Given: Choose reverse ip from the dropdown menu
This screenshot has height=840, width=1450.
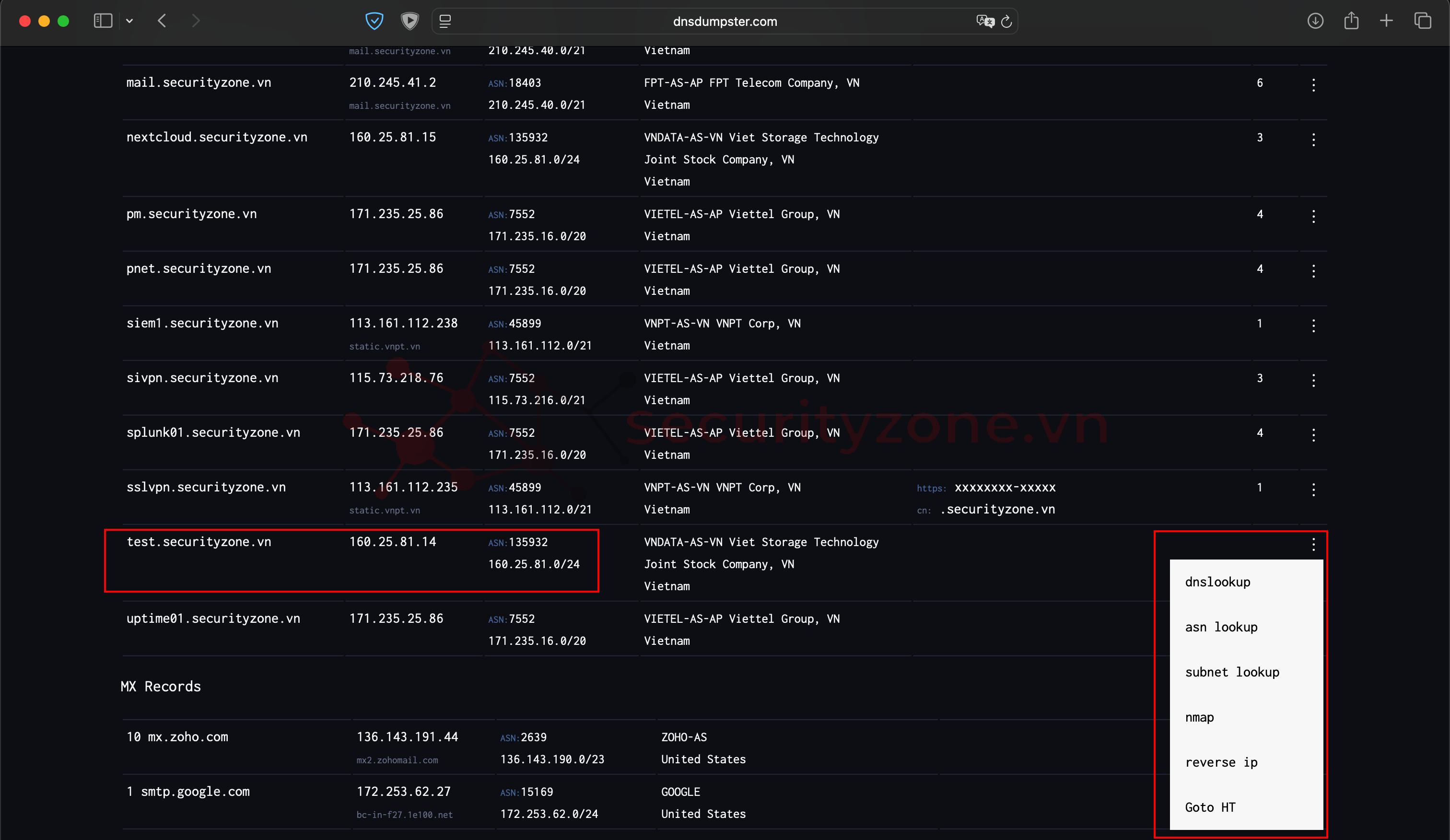Looking at the screenshot, I should click(x=1246, y=762).
